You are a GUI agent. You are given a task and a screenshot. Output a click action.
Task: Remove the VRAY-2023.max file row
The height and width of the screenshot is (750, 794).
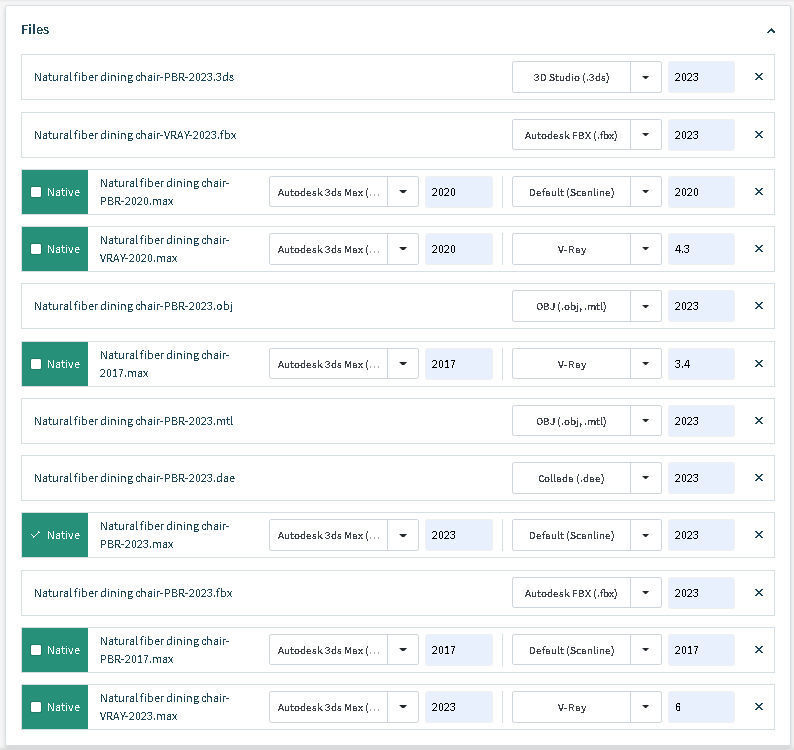tap(758, 707)
